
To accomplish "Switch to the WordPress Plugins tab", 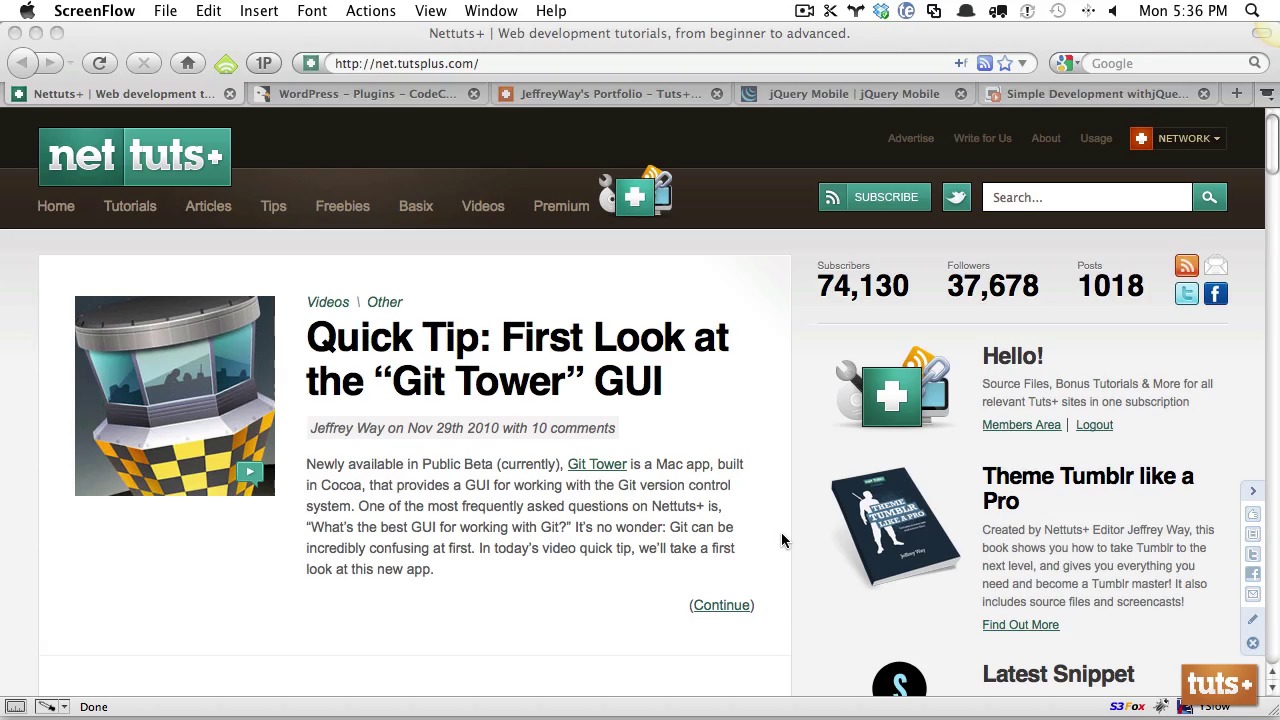I will (367, 94).
